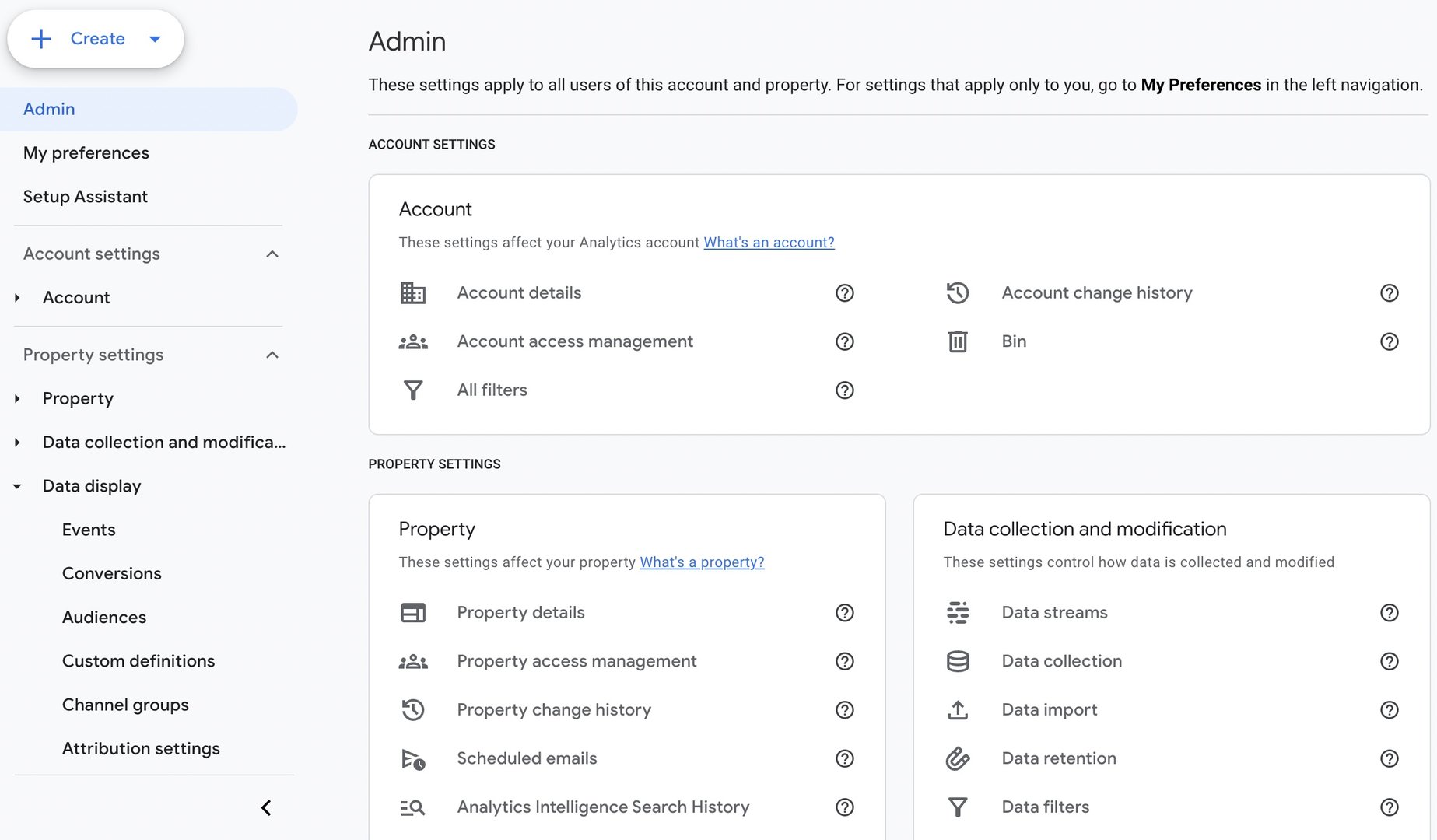Collapse the Account settings section
1437x840 pixels.
(x=272, y=254)
